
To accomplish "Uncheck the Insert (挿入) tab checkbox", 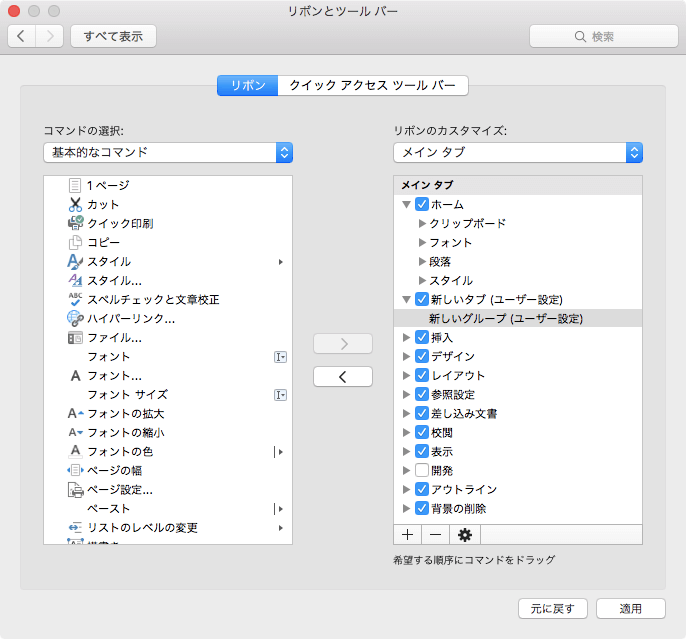I will pos(422,337).
